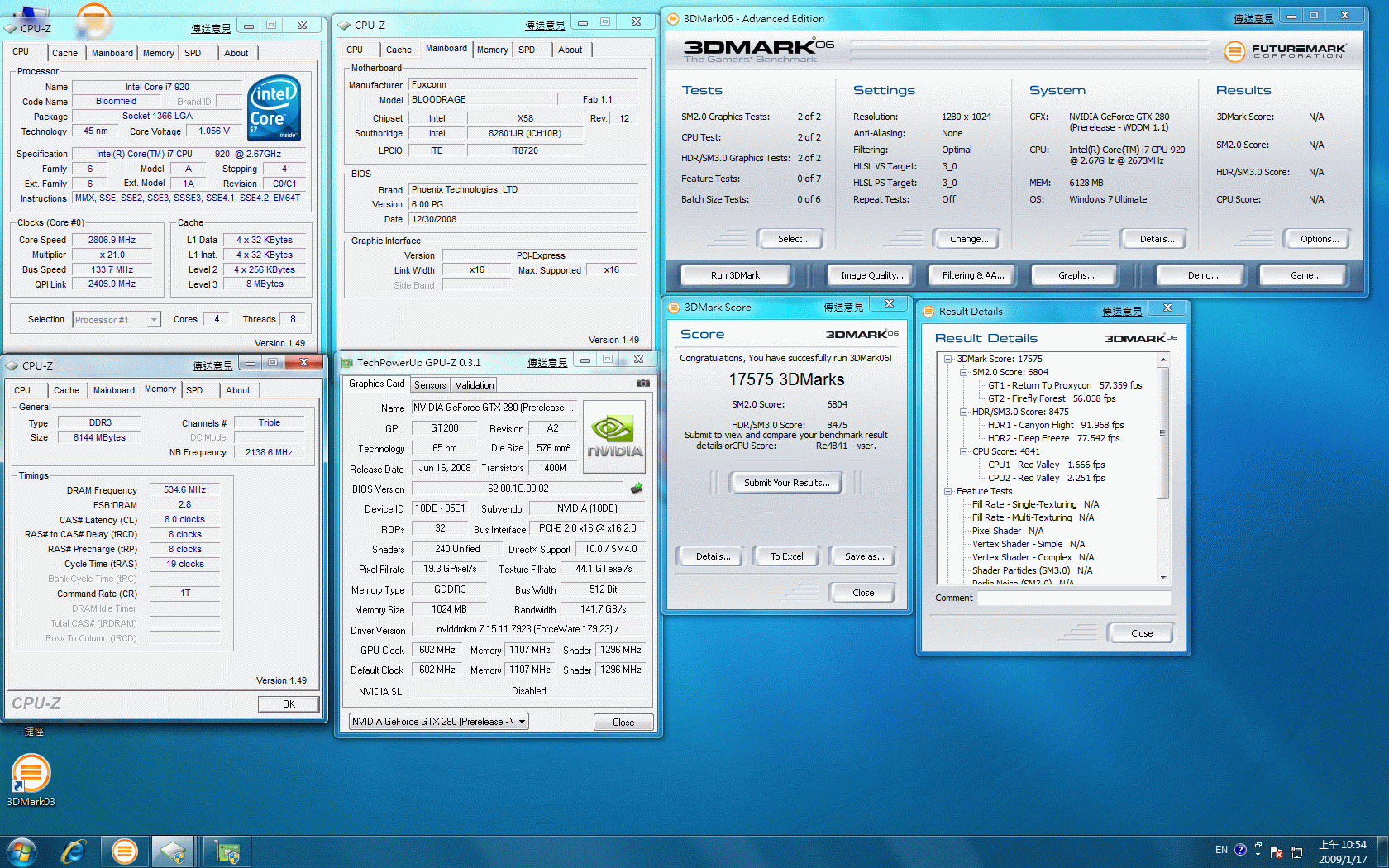The image size is (1389, 868).
Task: Click the Comment text field
Action: pos(1073,598)
